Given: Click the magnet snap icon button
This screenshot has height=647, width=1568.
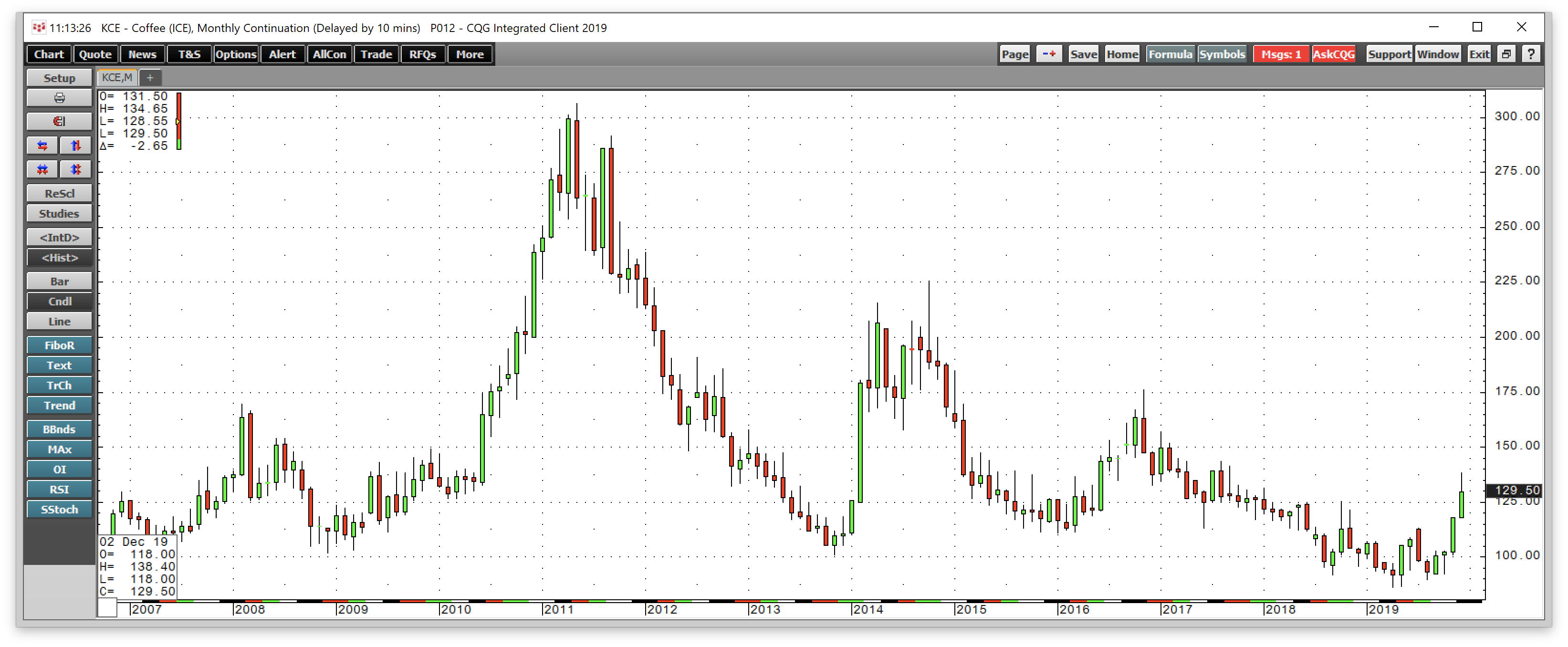Looking at the screenshot, I should pyautogui.click(x=59, y=121).
